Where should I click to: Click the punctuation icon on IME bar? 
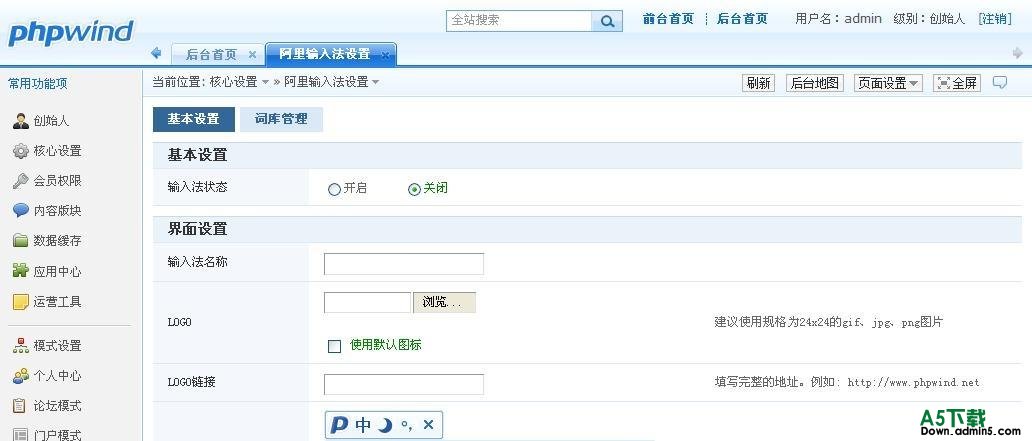point(407,426)
